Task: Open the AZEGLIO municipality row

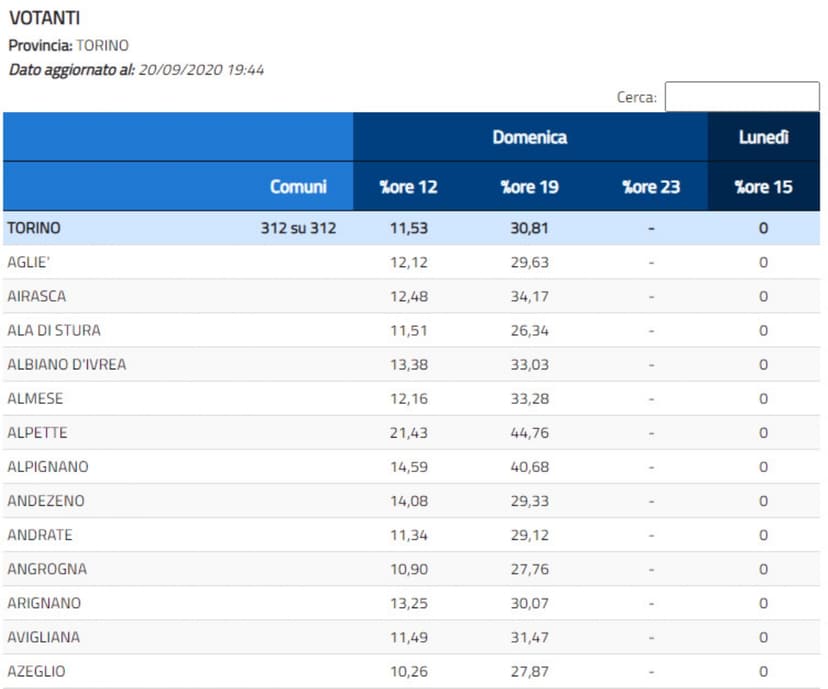Action: [x=36, y=671]
